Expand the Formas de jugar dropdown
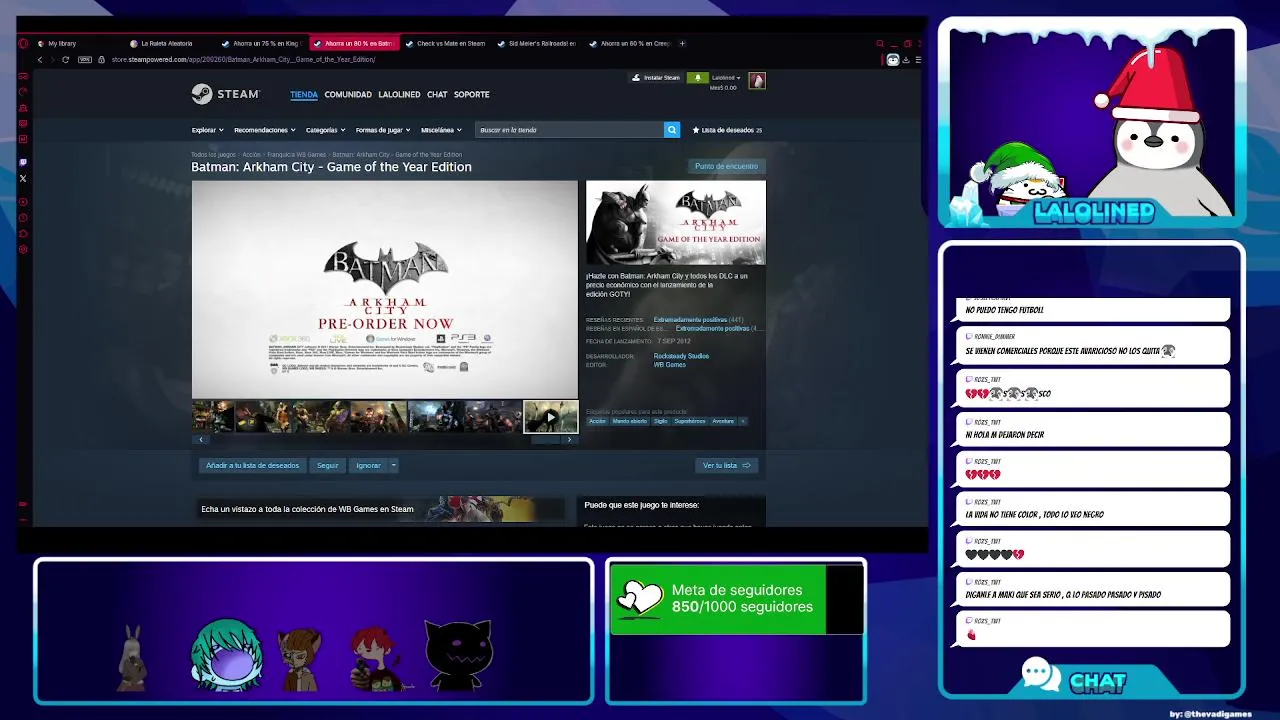 tap(383, 130)
